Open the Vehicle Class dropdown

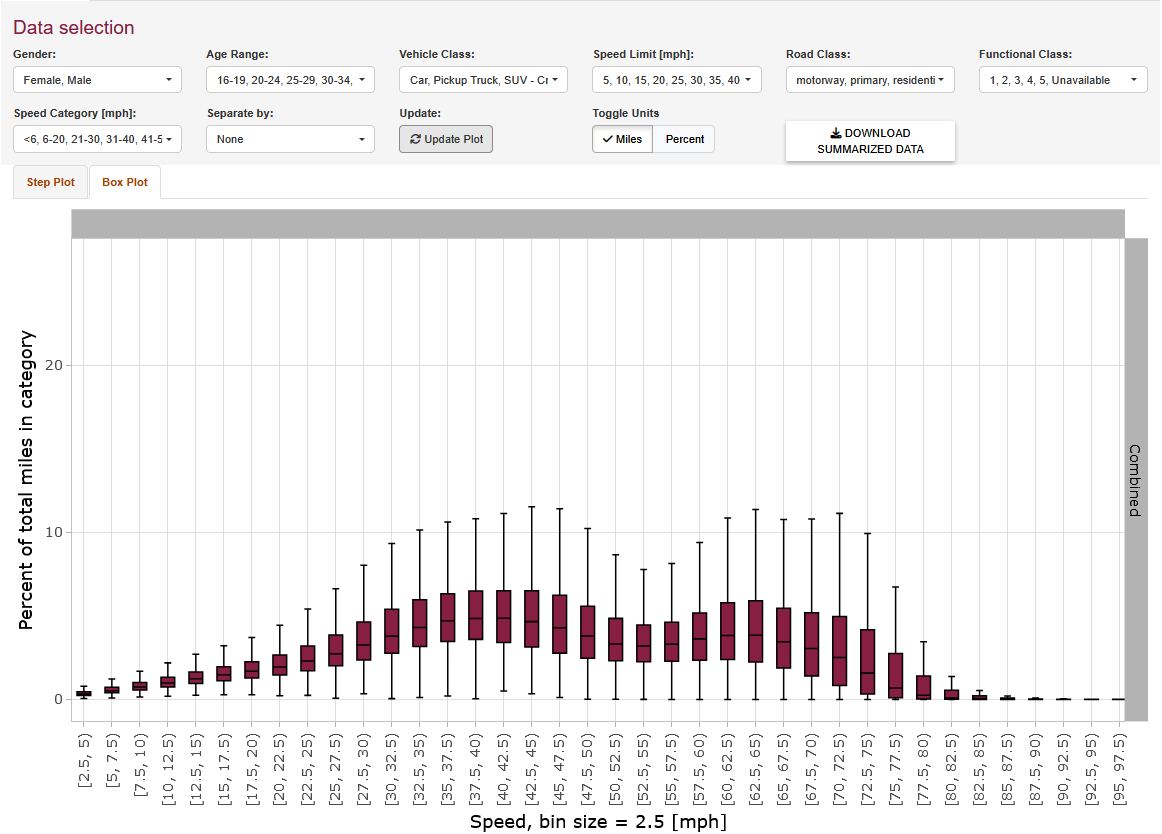pyautogui.click(x=483, y=80)
